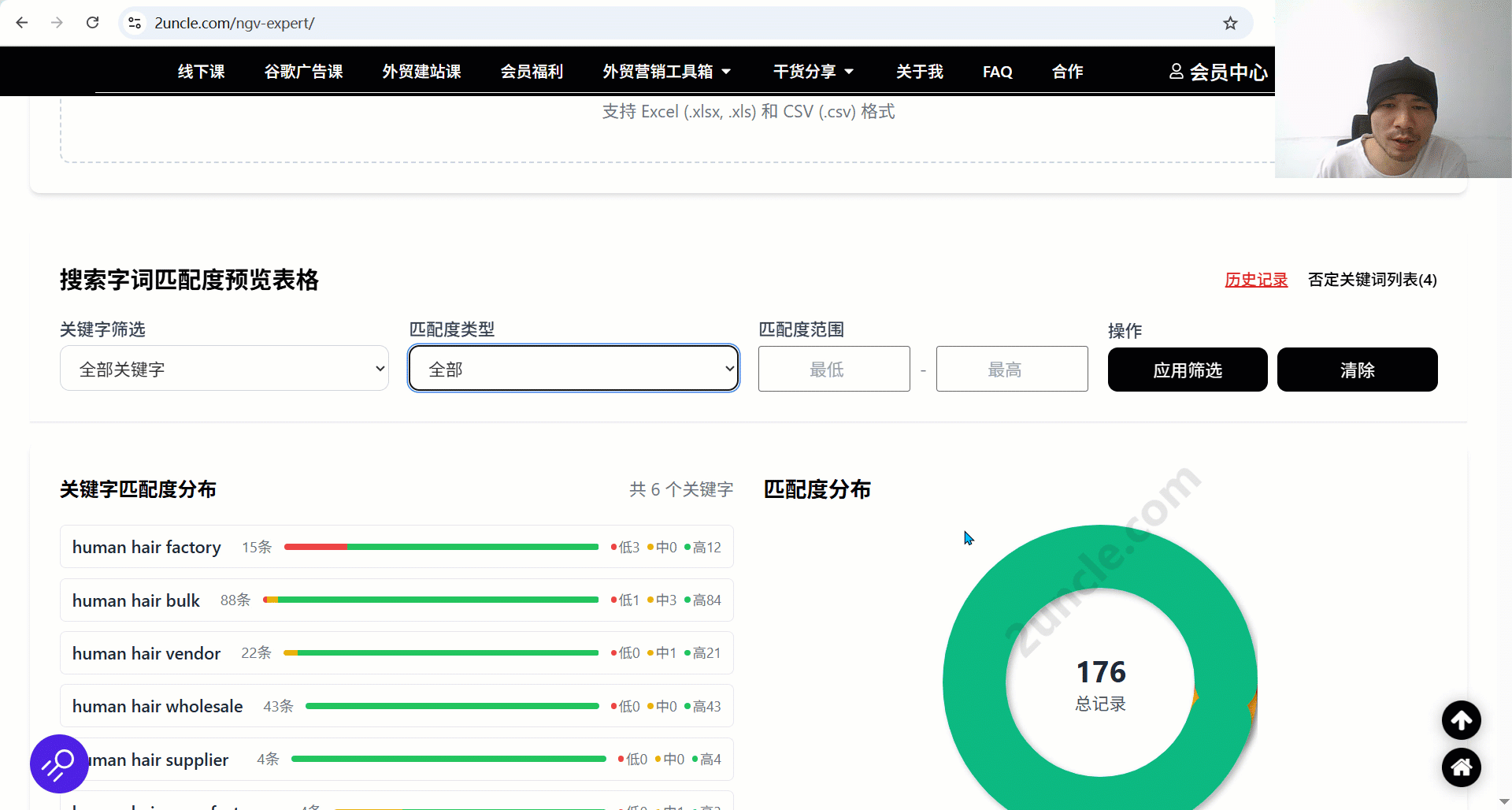1512x810 pixels.
Task: Open the 关键字筛选 dropdown
Action: (224, 369)
